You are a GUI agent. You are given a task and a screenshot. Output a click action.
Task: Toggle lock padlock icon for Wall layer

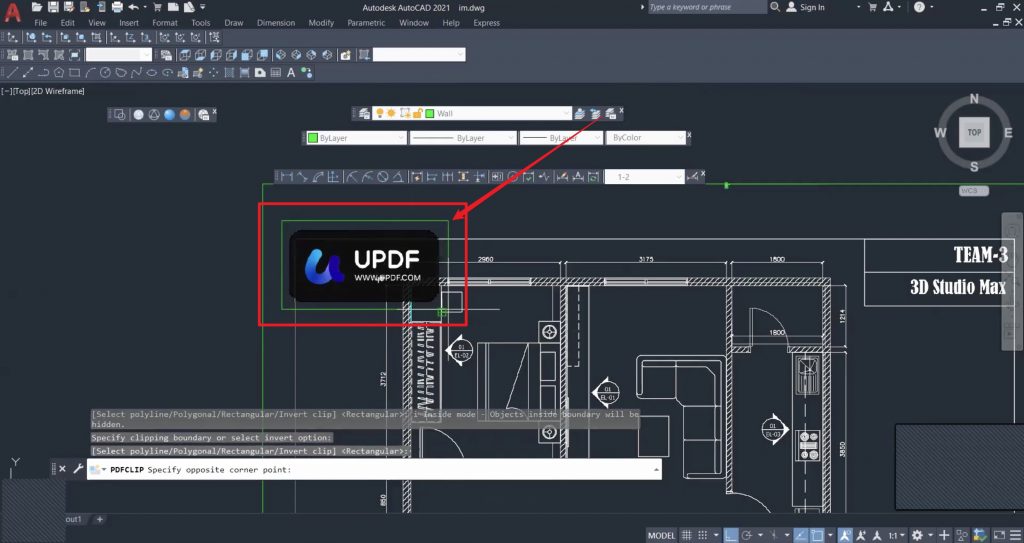click(x=418, y=114)
